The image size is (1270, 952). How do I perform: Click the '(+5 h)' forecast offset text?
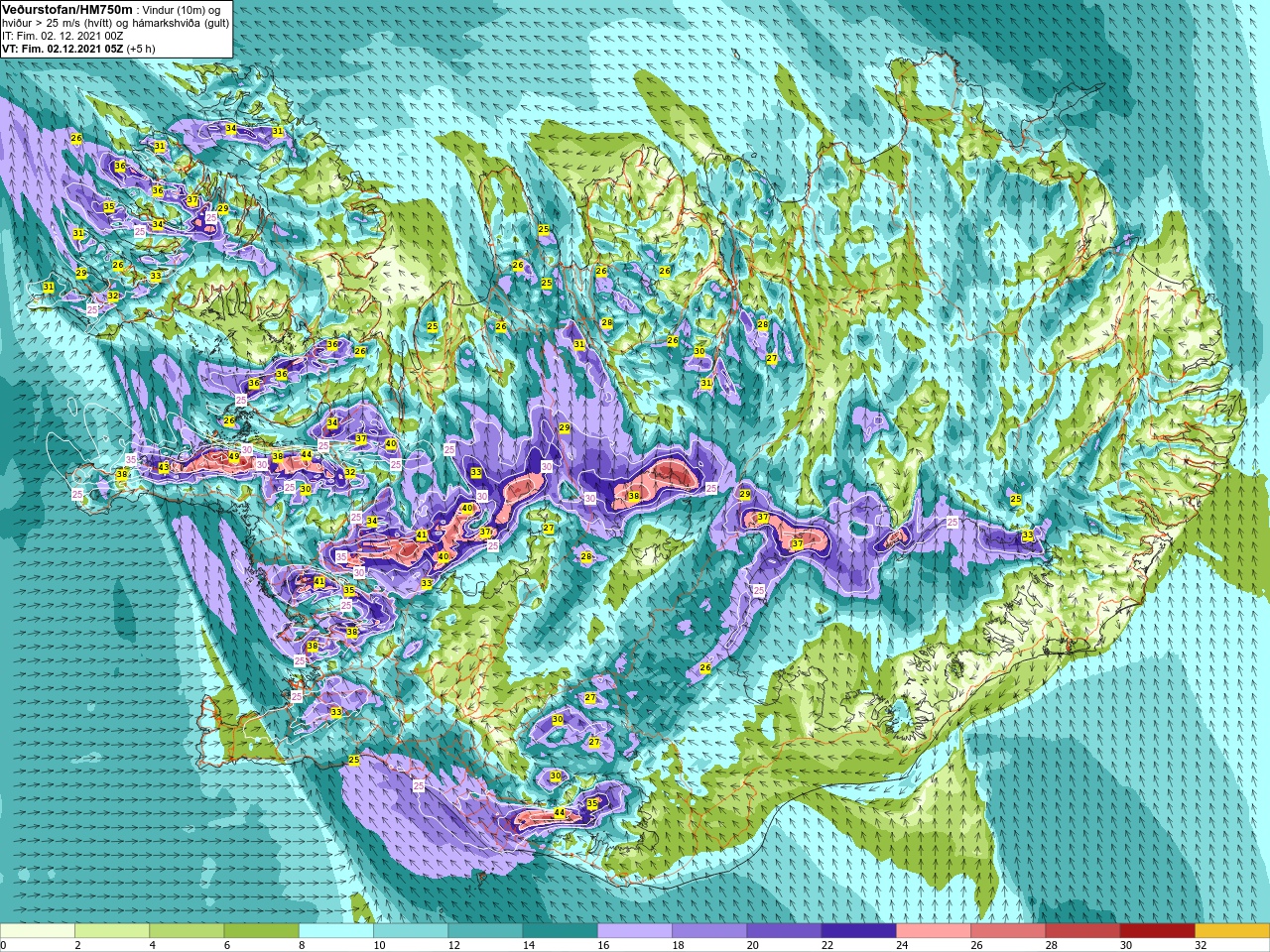[141, 49]
